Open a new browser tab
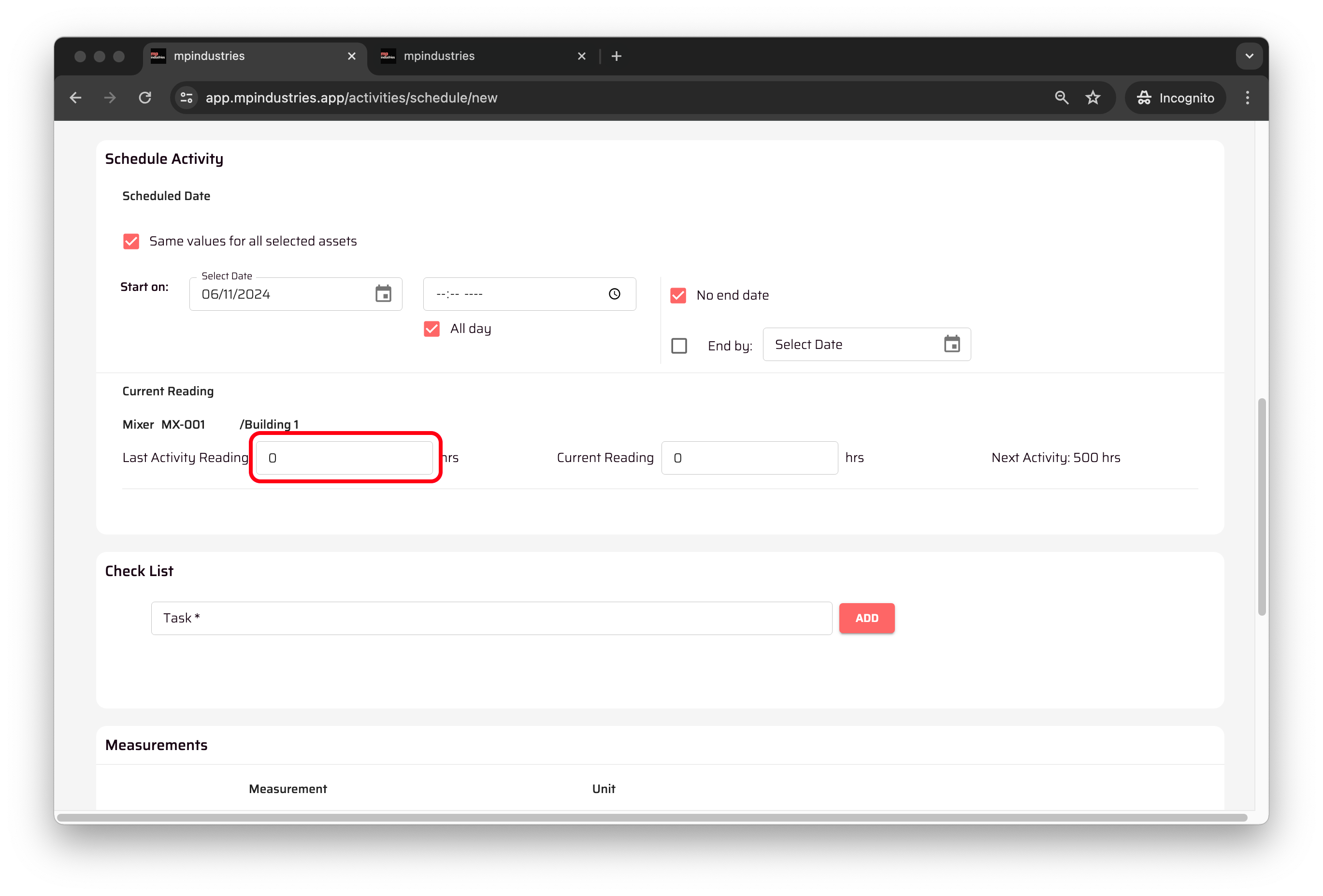This screenshot has width=1323, height=896. point(617,57)
